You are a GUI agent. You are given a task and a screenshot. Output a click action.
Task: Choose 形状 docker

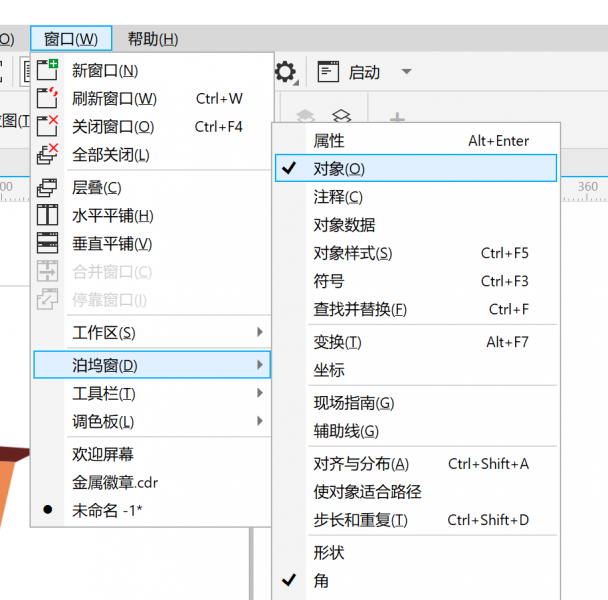416,552
